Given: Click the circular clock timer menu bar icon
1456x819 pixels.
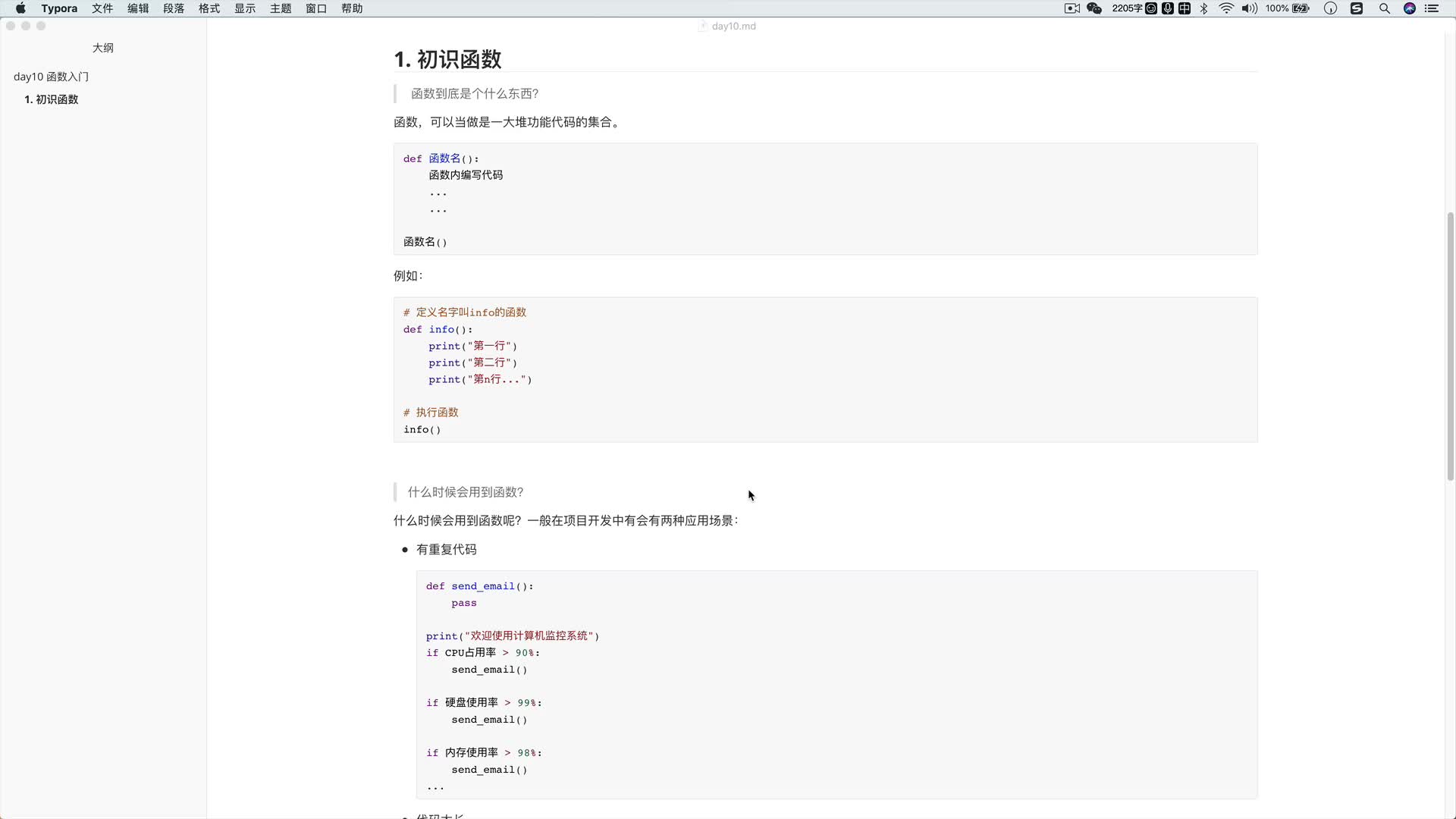Looking at the screenshot, I should coord(1330,8).
